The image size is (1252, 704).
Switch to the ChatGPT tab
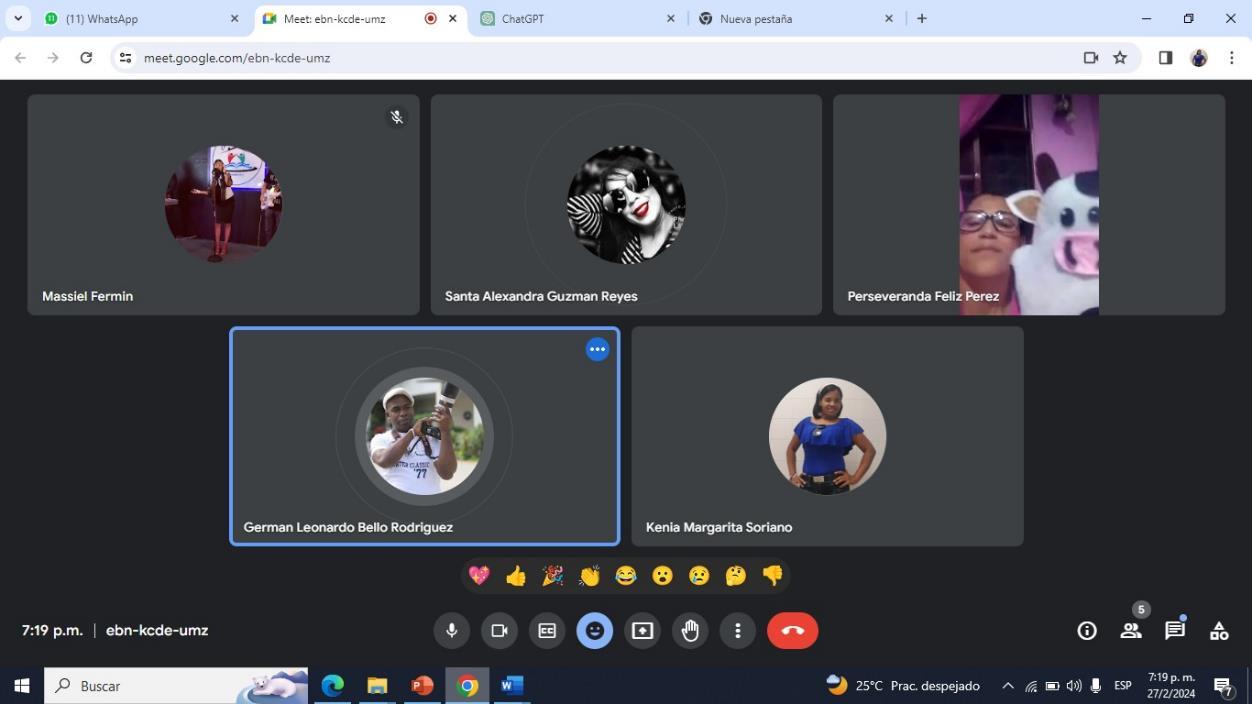click(578, 19)
